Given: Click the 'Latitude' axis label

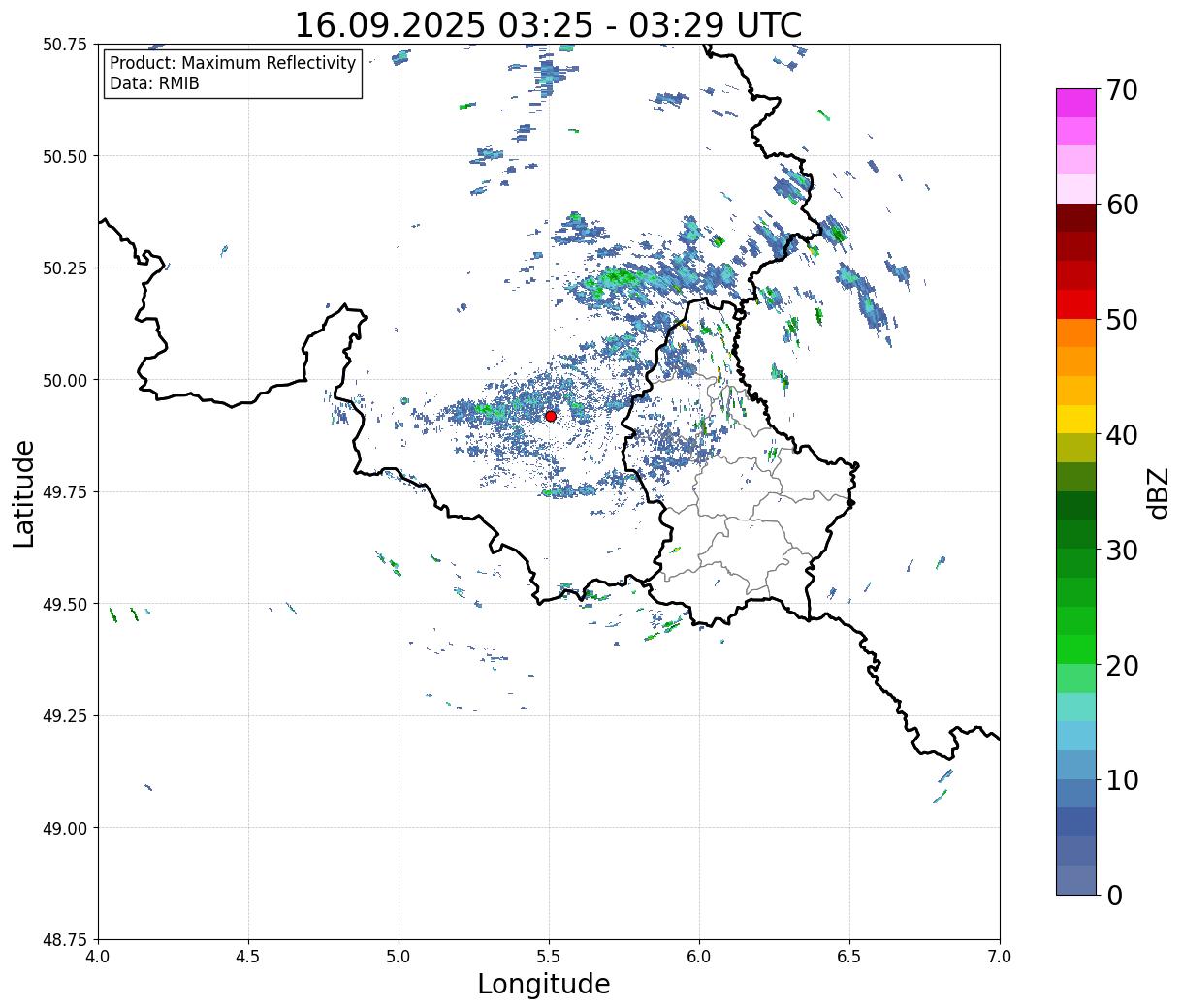Looking at the screenshot, I should (24, 493).
